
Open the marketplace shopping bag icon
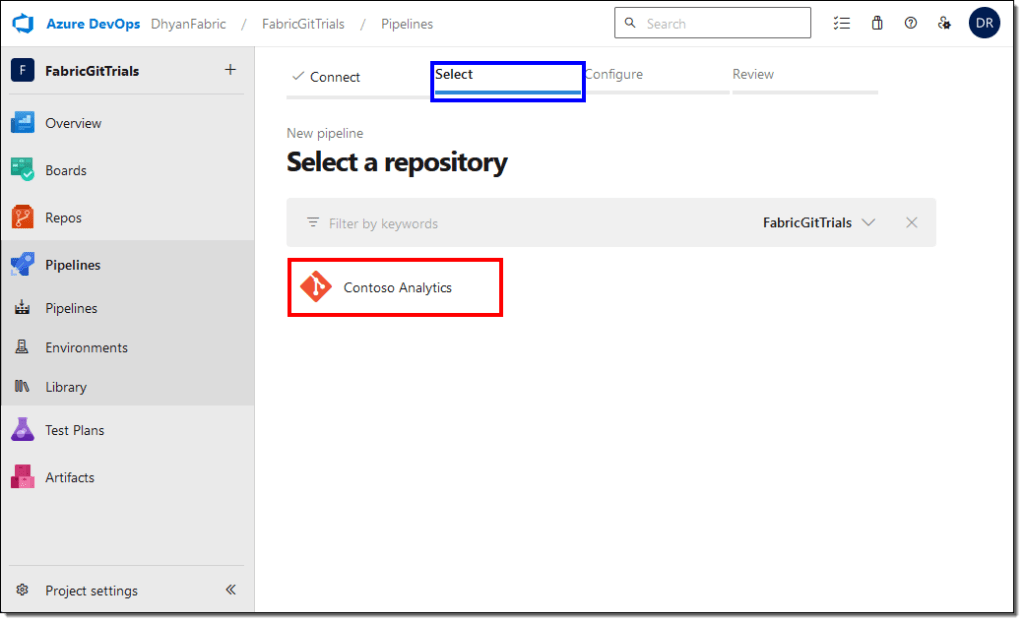[877, 23]
